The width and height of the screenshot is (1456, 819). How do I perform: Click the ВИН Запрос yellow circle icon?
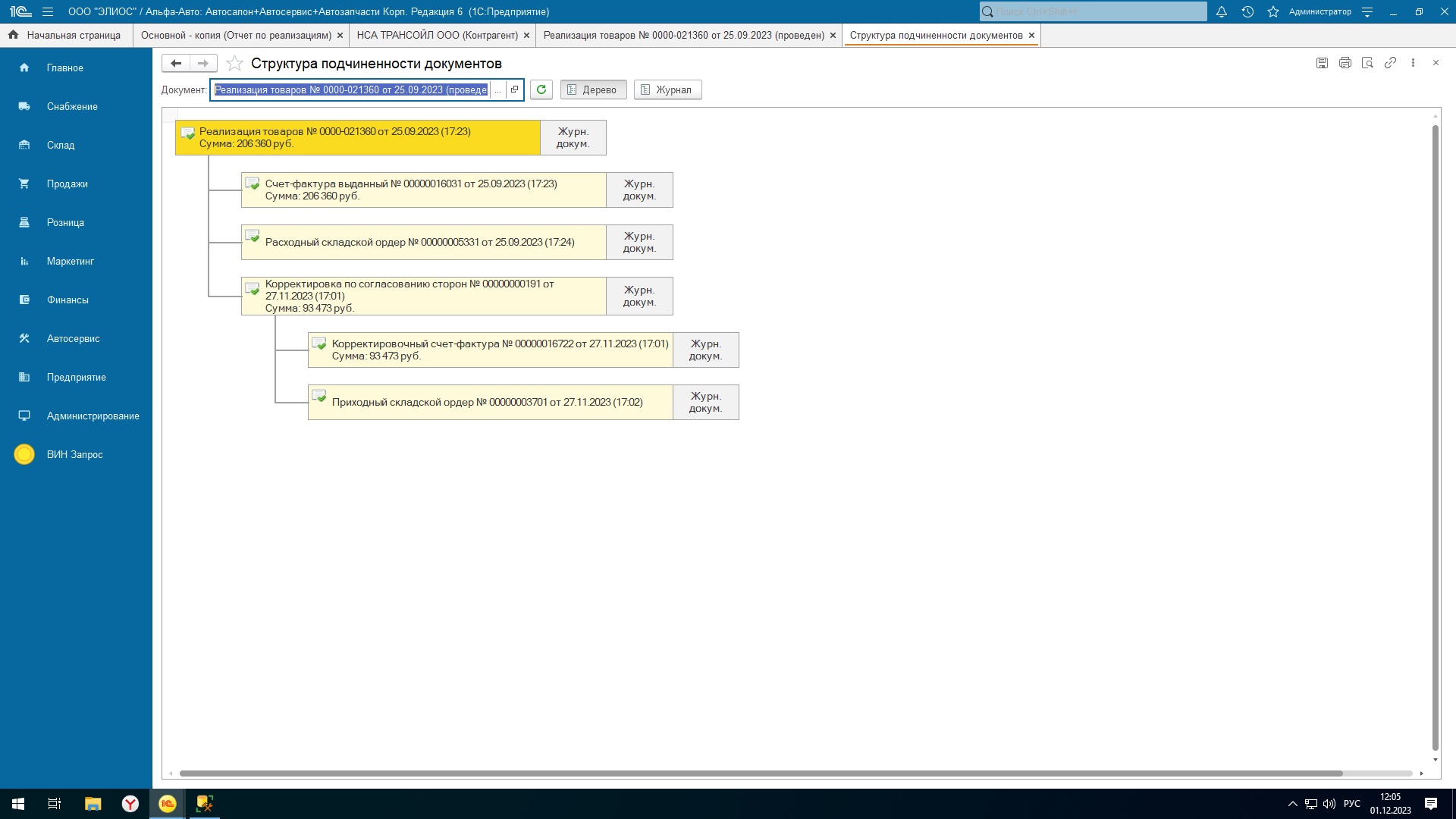[x=24, y=454]
